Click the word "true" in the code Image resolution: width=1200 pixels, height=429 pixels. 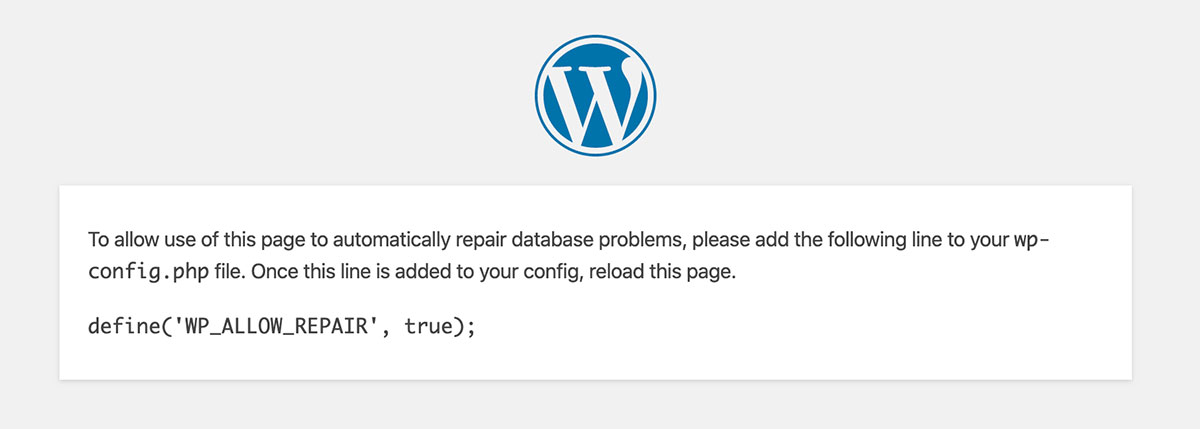click(426, 326)
